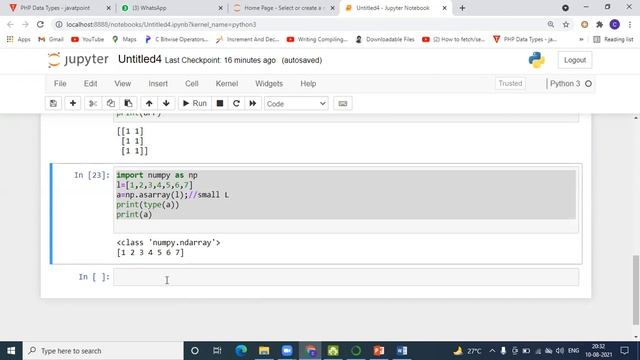Click the Python logo in the header

pos(536,60)
